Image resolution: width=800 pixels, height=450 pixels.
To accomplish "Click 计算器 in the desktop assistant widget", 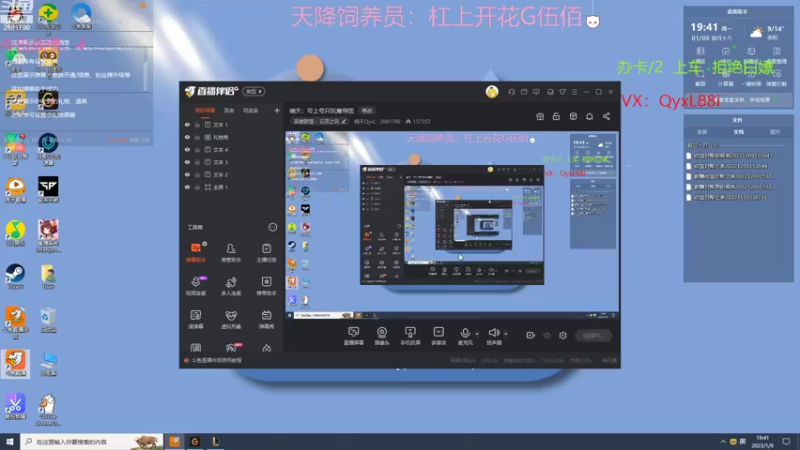I will tap(726, 79).
